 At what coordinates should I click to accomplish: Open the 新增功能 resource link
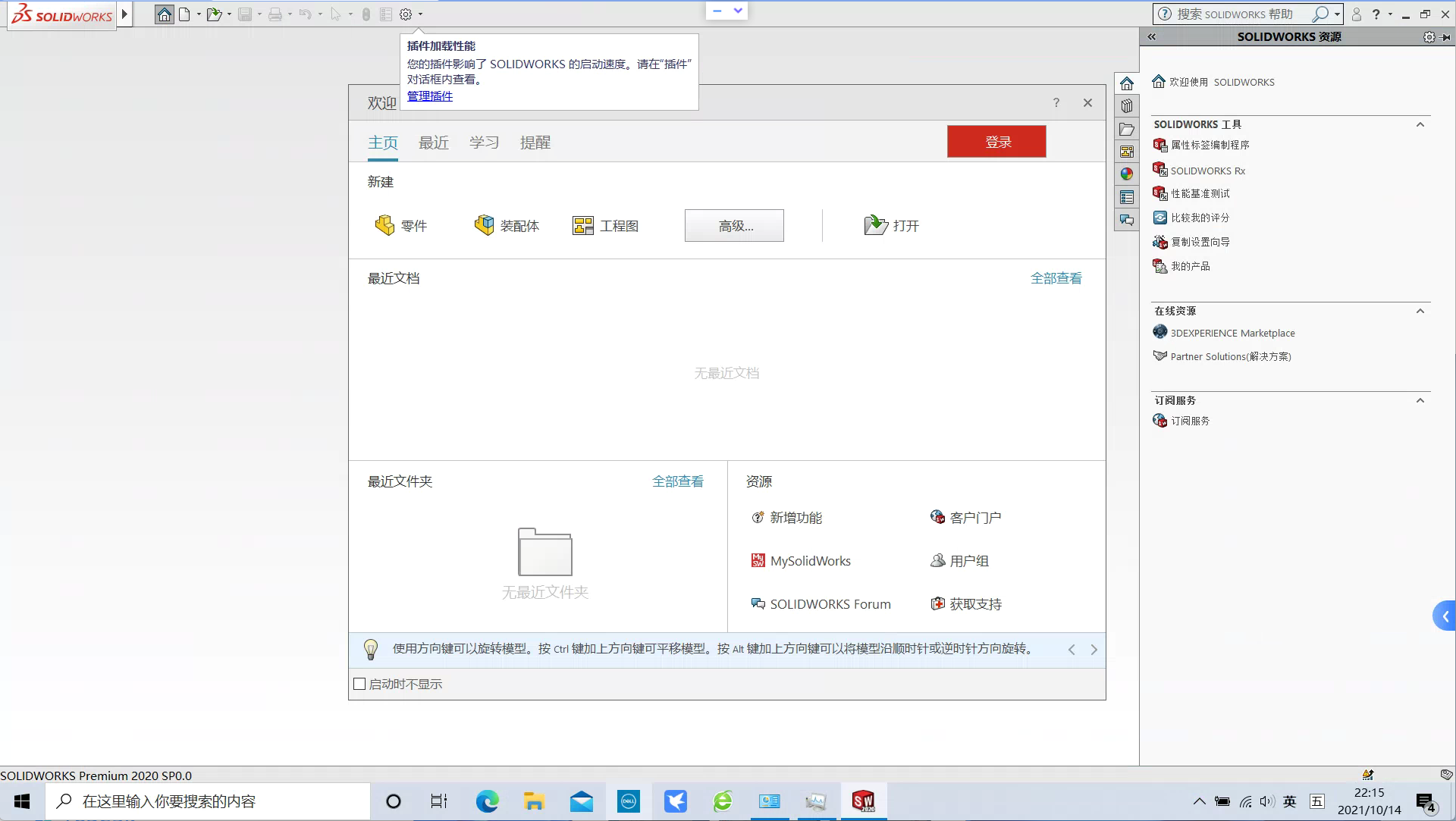tap(786, 518)
